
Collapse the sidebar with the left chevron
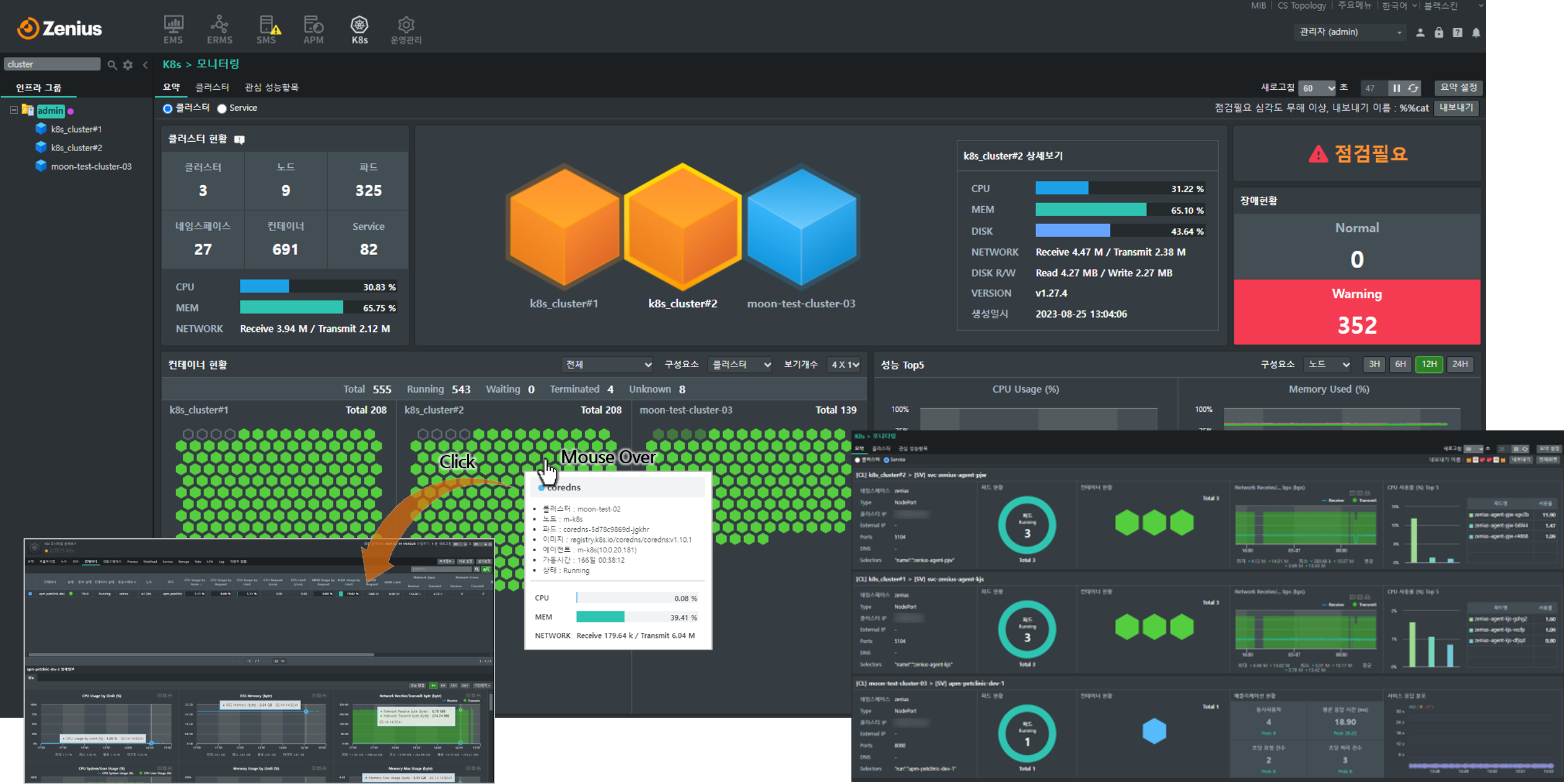click(145, 64)
